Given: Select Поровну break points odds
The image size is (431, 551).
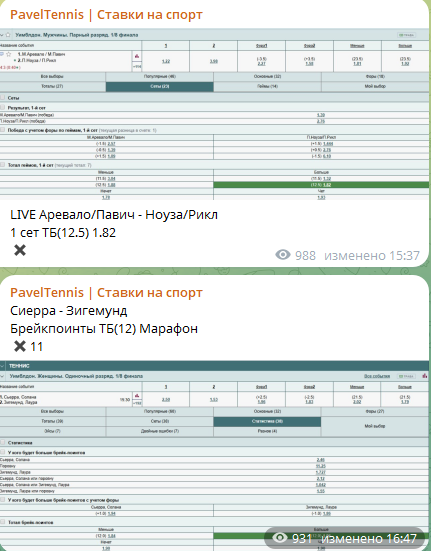Looking at the screenshot, I should (x=320, y=466).
